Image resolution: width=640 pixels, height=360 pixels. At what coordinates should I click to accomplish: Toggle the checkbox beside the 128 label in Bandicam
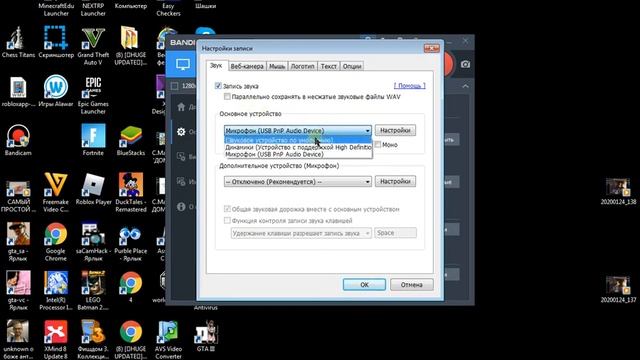(x=174, y=86)
